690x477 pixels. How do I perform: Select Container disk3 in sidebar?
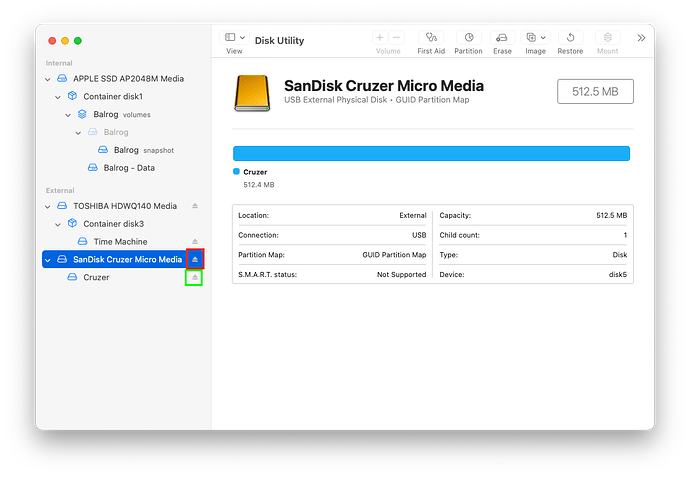click(123, 224)
